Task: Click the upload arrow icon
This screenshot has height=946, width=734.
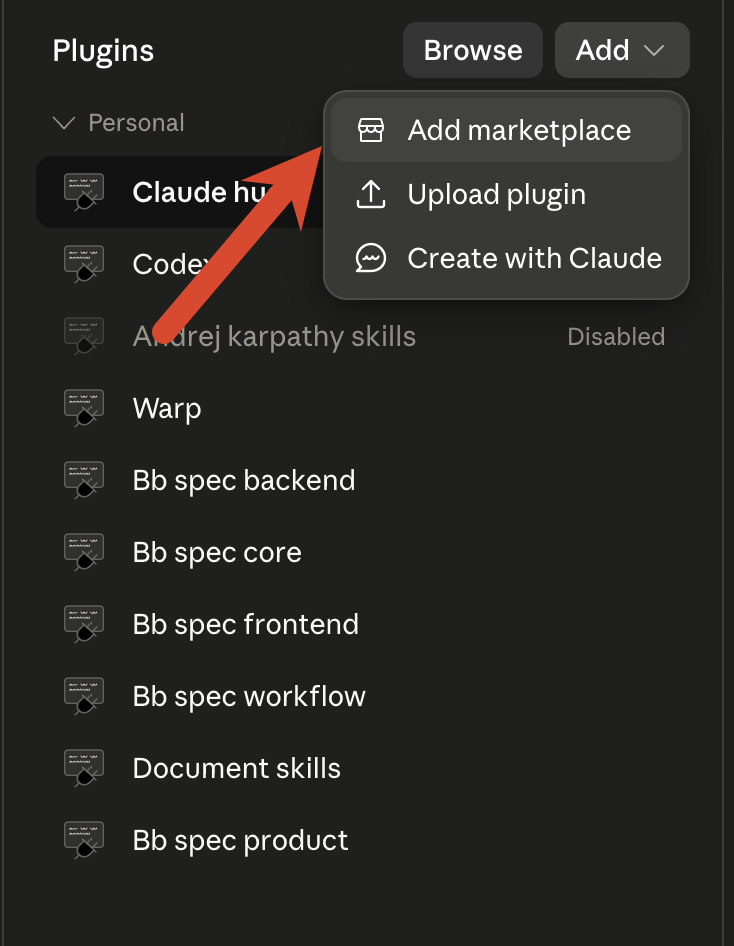Action: (371, 194)
